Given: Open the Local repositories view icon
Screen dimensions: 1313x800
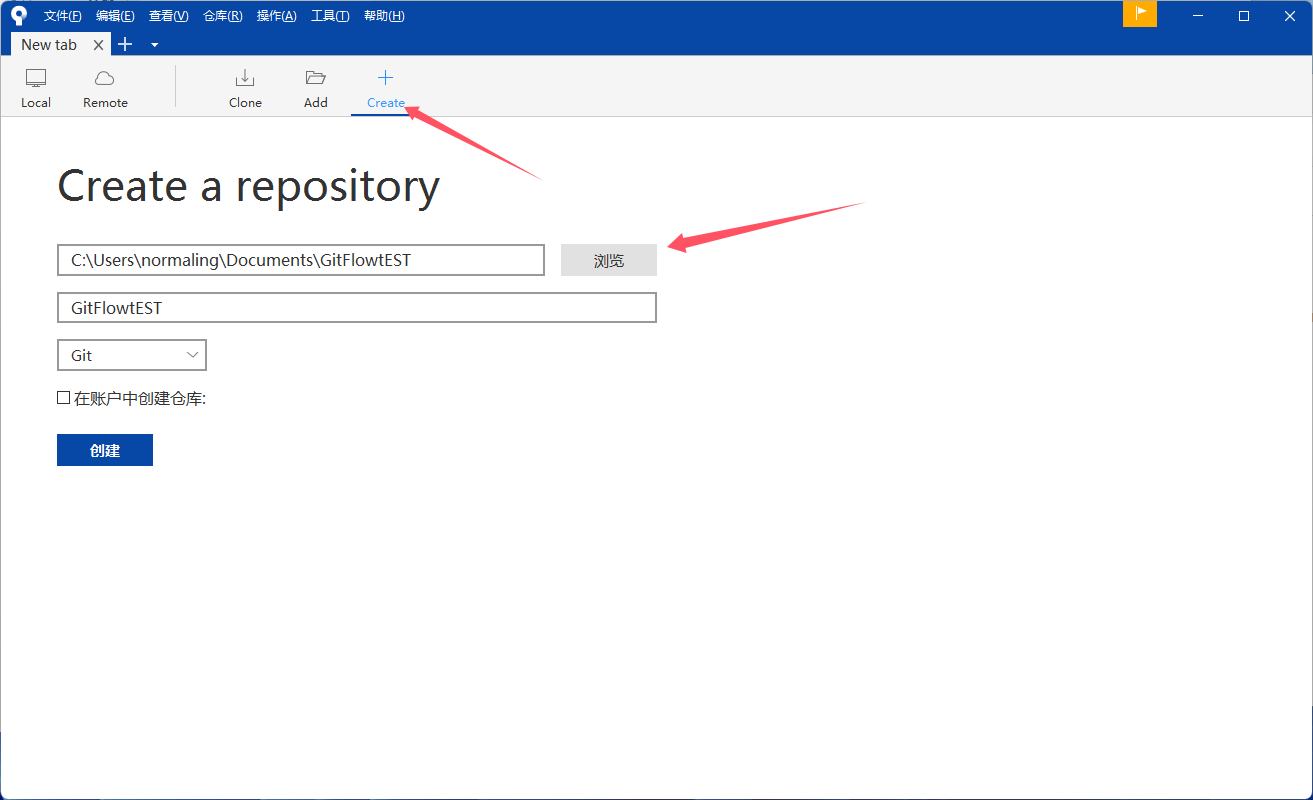Looking at the screenshot, I should [36, 78].
